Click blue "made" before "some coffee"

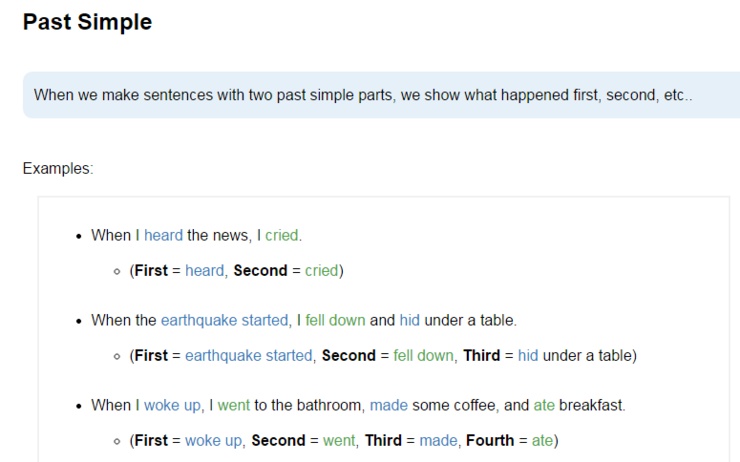tap(389, 406)
